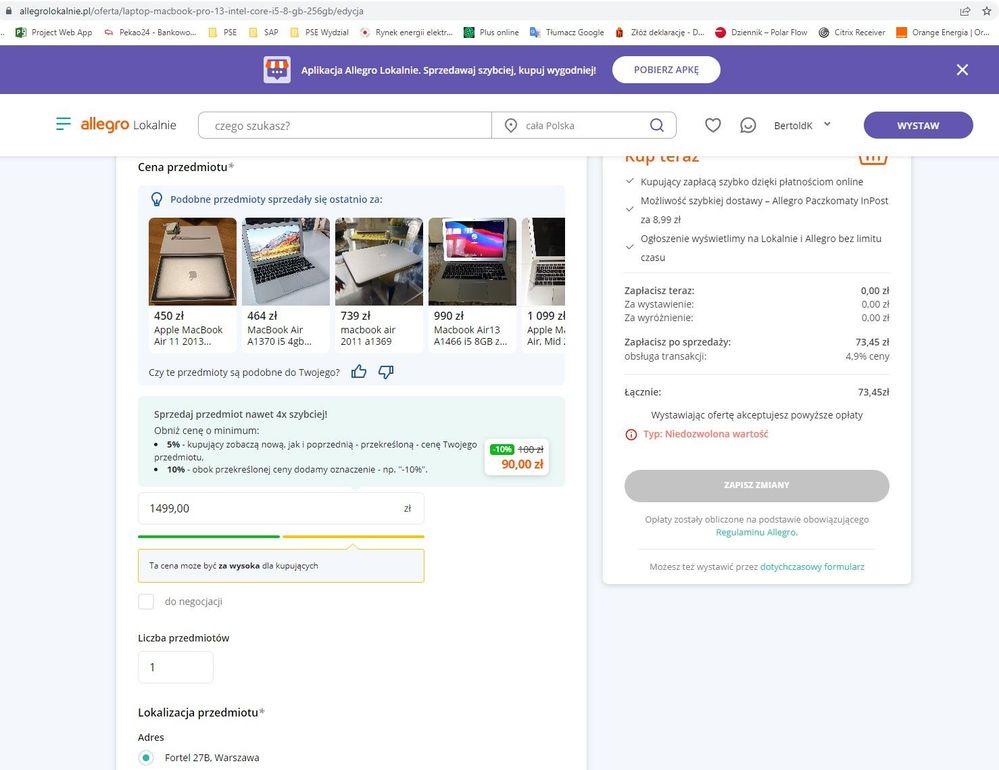Open Pekao24 bookmark
The height and width of the screenshot is (770, 999).
[x=150, y=32]
